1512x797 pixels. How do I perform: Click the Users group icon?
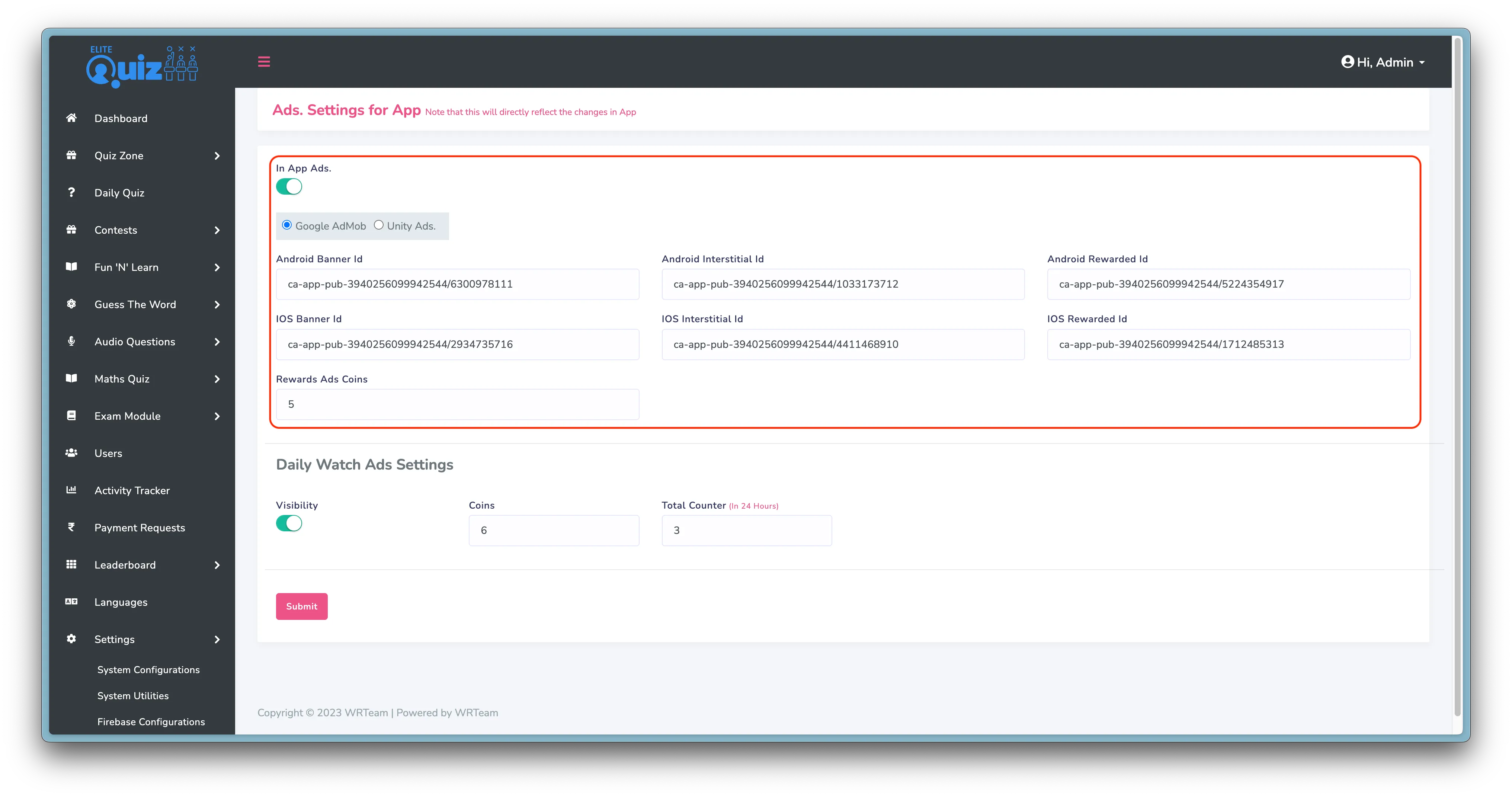tap(71, 452)
